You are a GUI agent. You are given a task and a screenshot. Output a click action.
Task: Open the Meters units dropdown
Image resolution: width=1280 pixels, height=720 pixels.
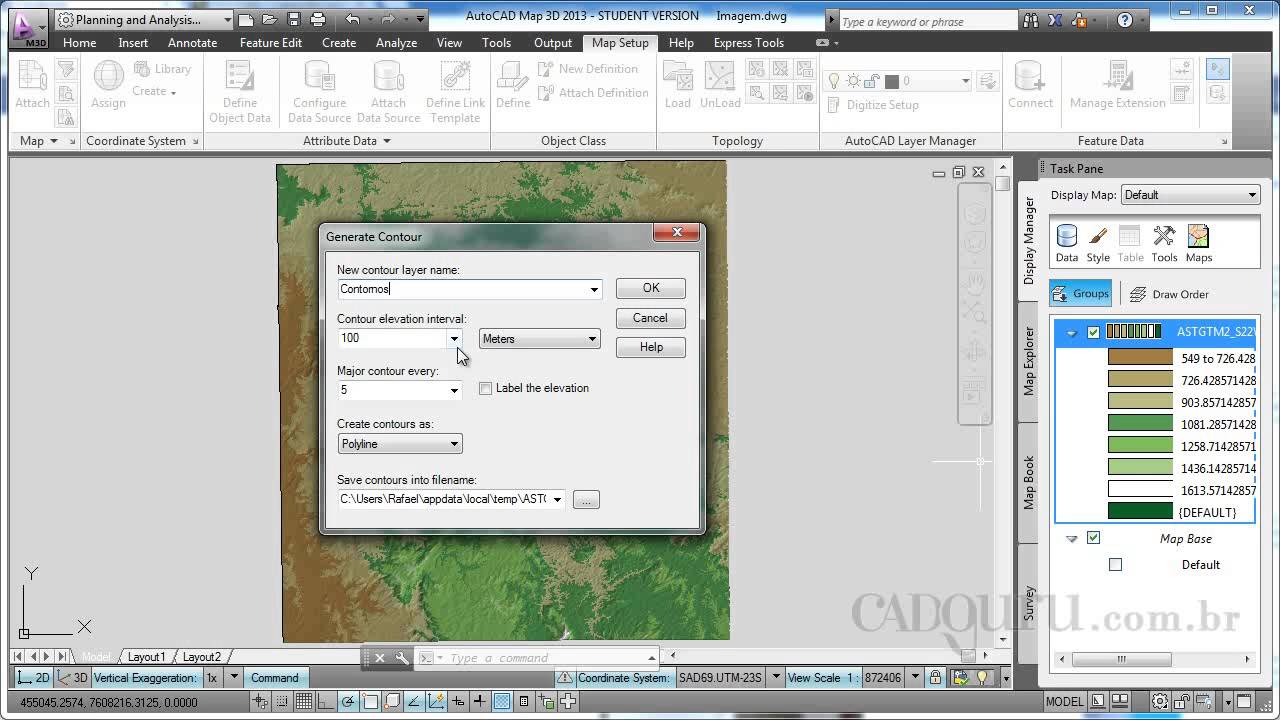click(x=540, y=339)
